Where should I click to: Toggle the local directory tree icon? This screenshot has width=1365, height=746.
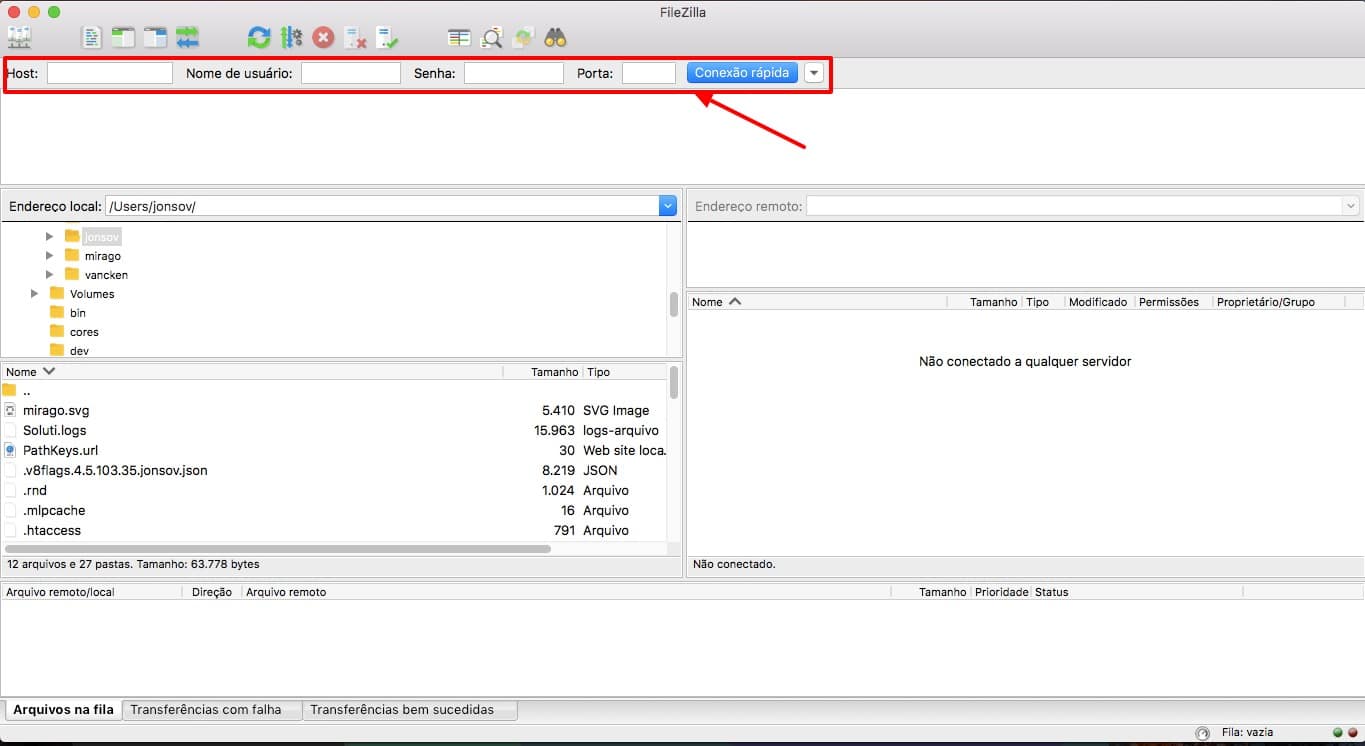123,38
